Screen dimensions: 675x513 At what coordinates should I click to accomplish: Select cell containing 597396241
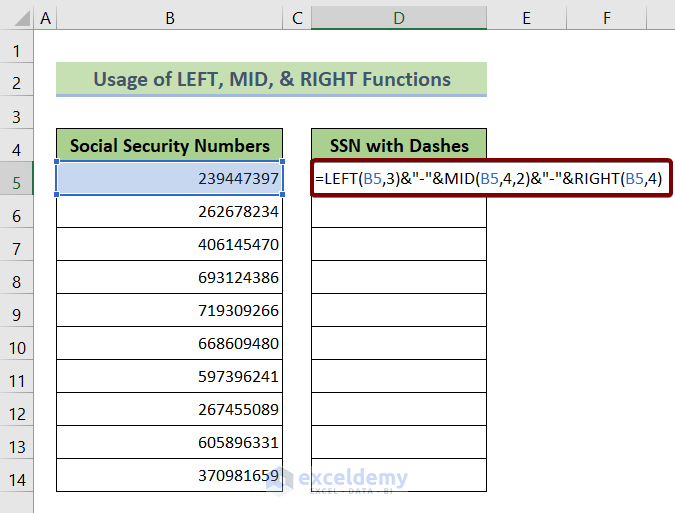[170, 376]
